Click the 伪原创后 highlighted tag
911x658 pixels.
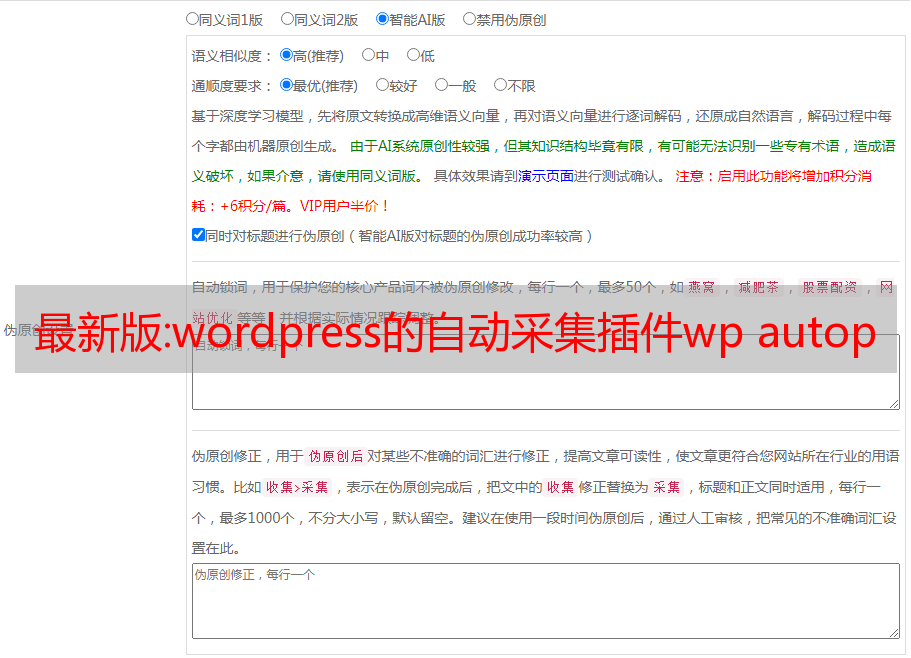coord(336,456)
